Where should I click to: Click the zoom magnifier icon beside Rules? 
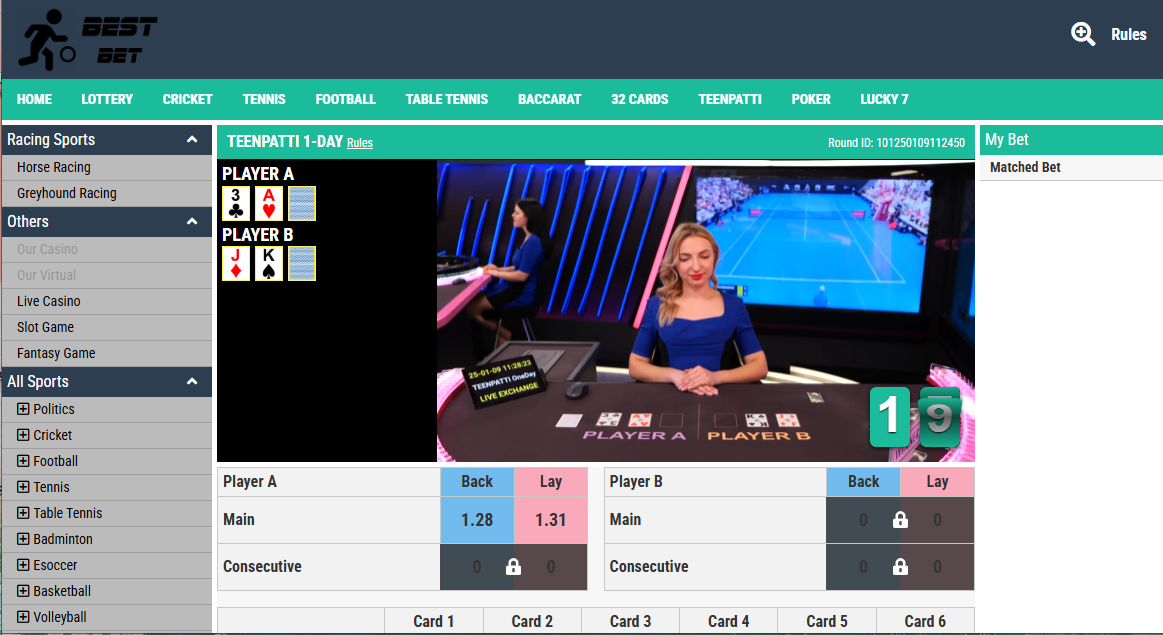(x=1083, y=34)
